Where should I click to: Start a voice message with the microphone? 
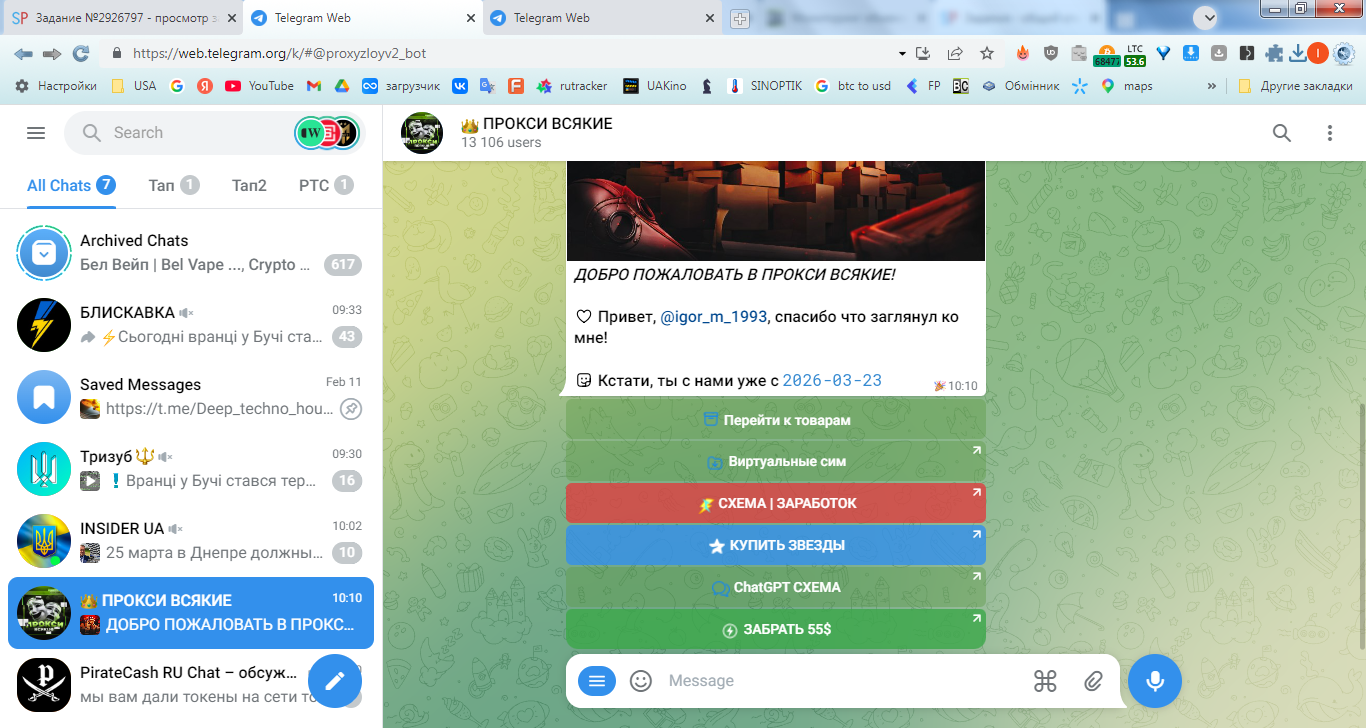[x=1155, y=681]
